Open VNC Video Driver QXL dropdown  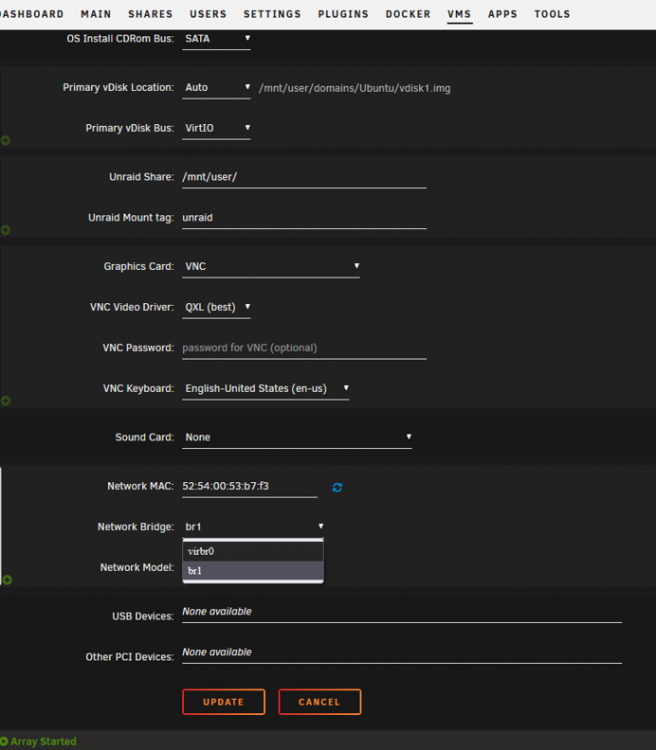[216, 308]
